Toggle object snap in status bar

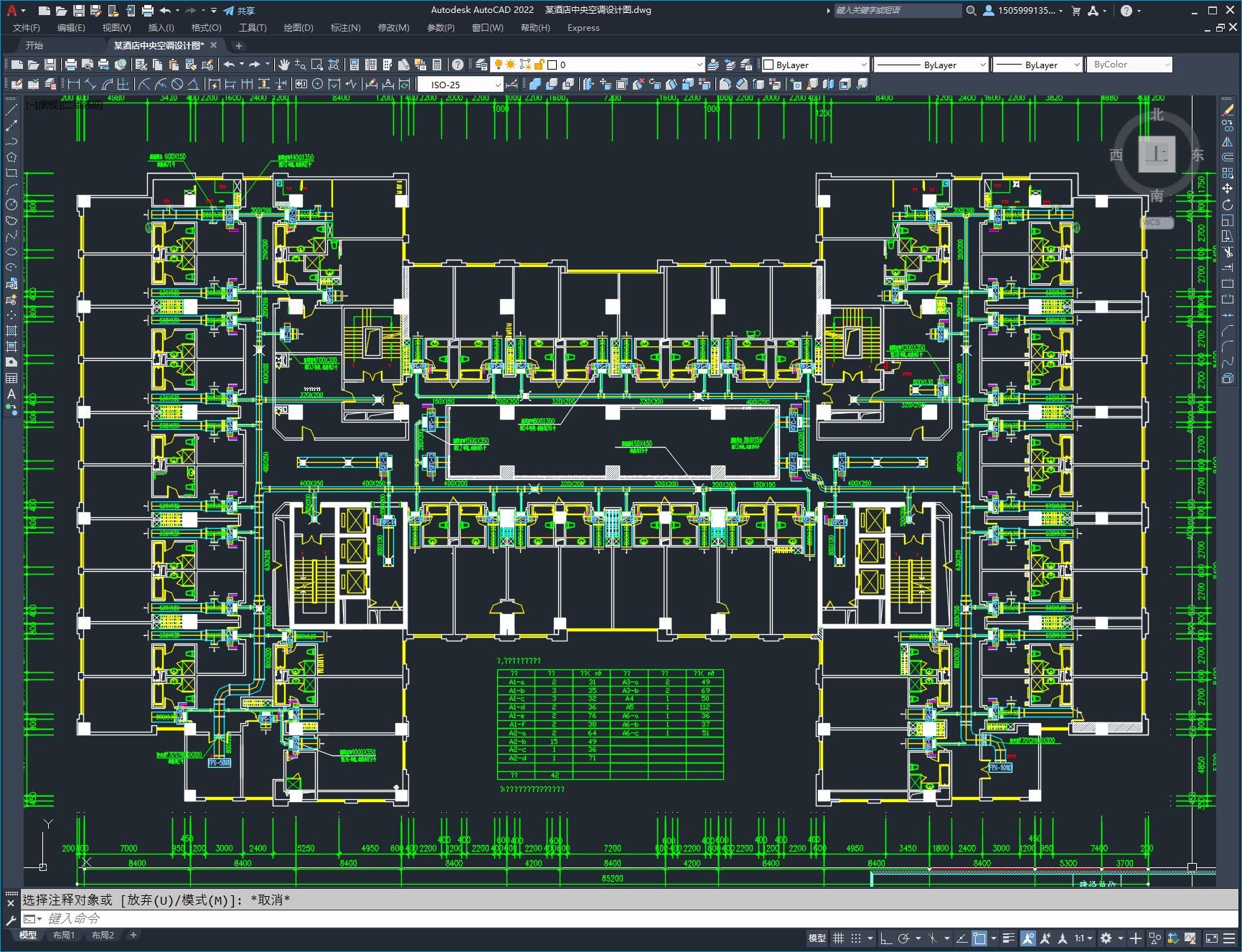(x=979, y=938)
